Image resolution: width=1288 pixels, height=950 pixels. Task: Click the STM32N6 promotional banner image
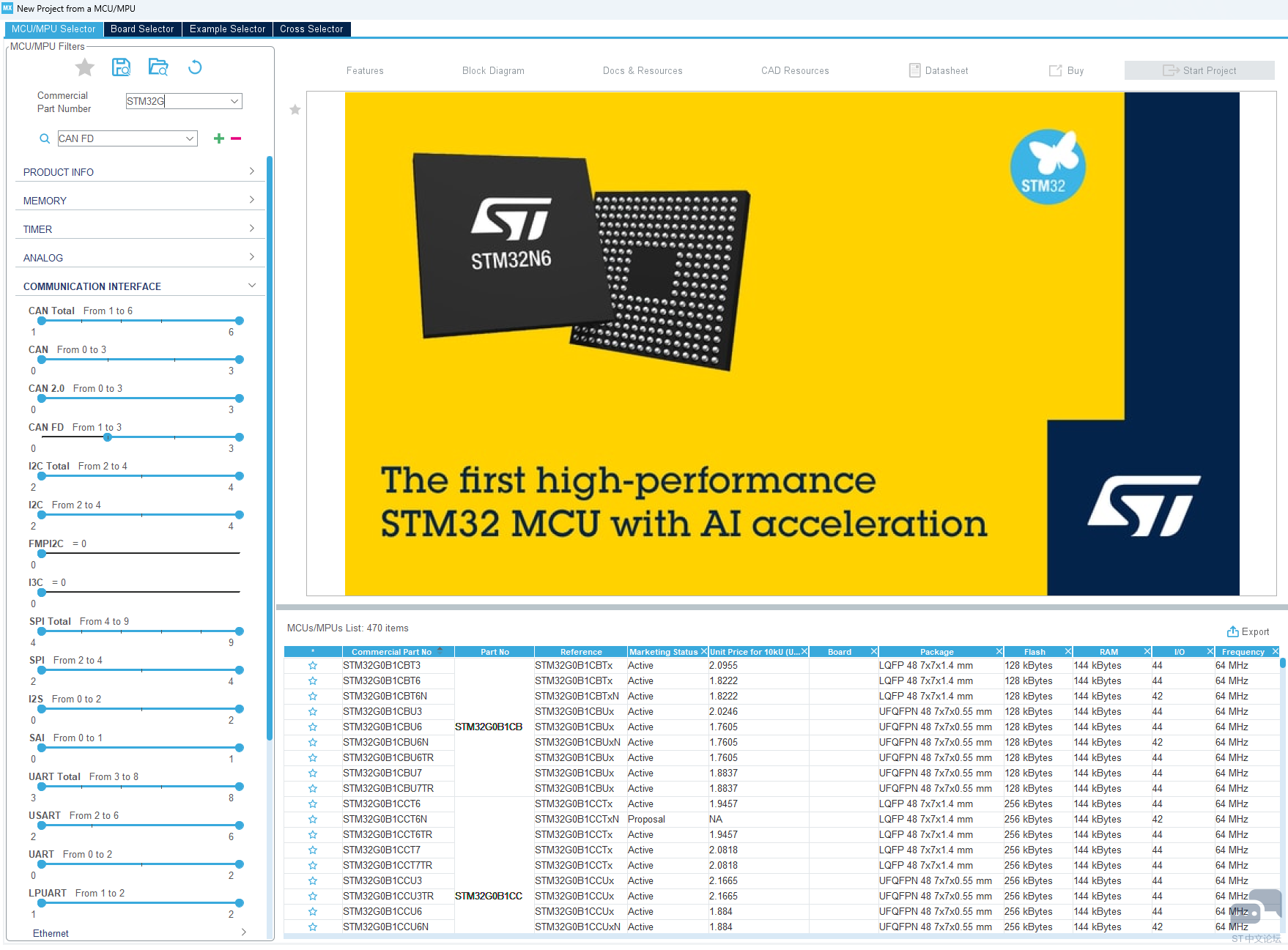tap(792, 344)
